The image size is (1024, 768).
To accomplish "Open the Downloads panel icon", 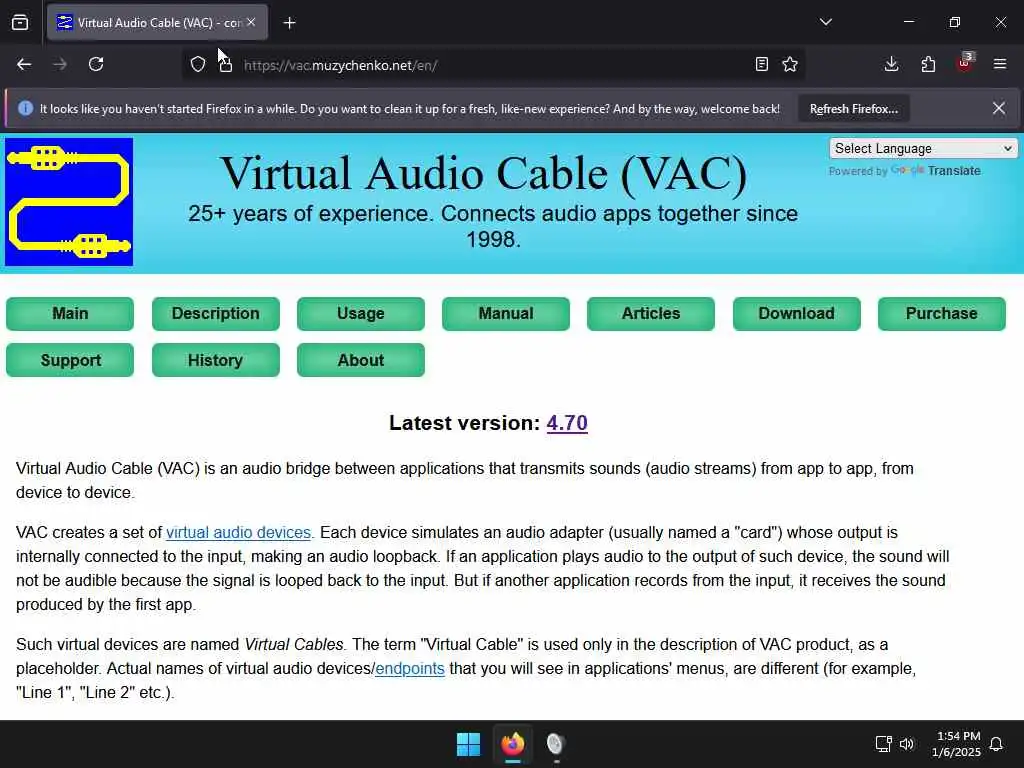I will (891, 65).
